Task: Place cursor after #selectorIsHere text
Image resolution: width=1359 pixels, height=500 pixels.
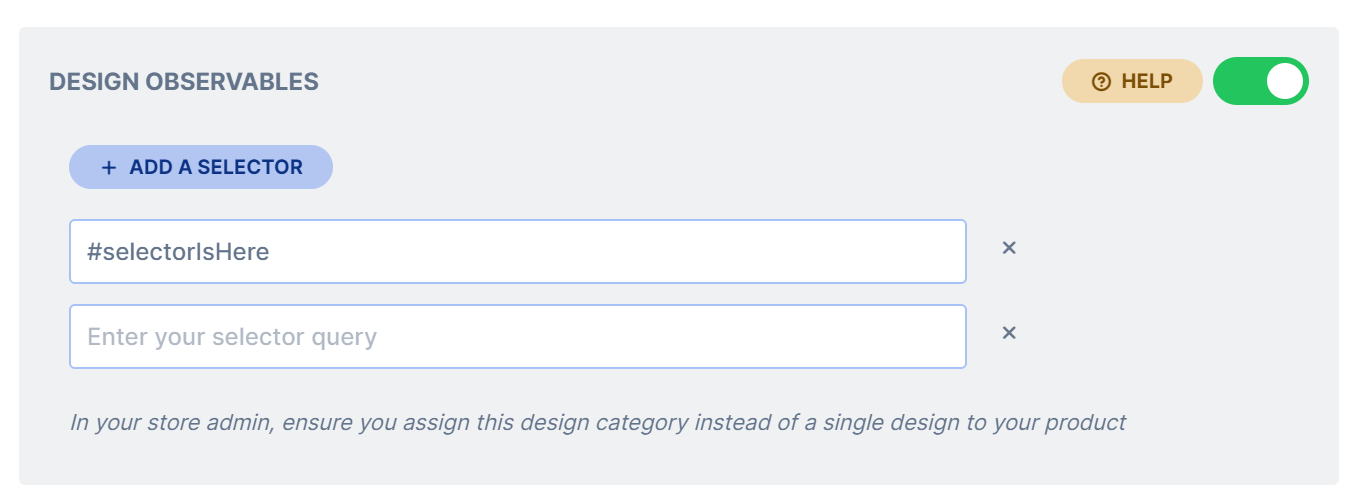Action: point(271,252)
